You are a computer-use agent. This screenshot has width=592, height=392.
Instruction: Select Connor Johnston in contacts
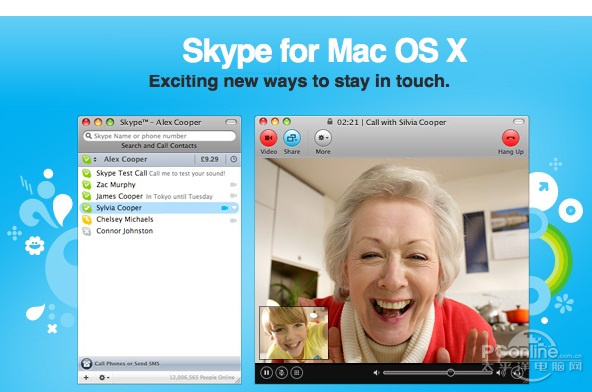click(x=159, y=231)
